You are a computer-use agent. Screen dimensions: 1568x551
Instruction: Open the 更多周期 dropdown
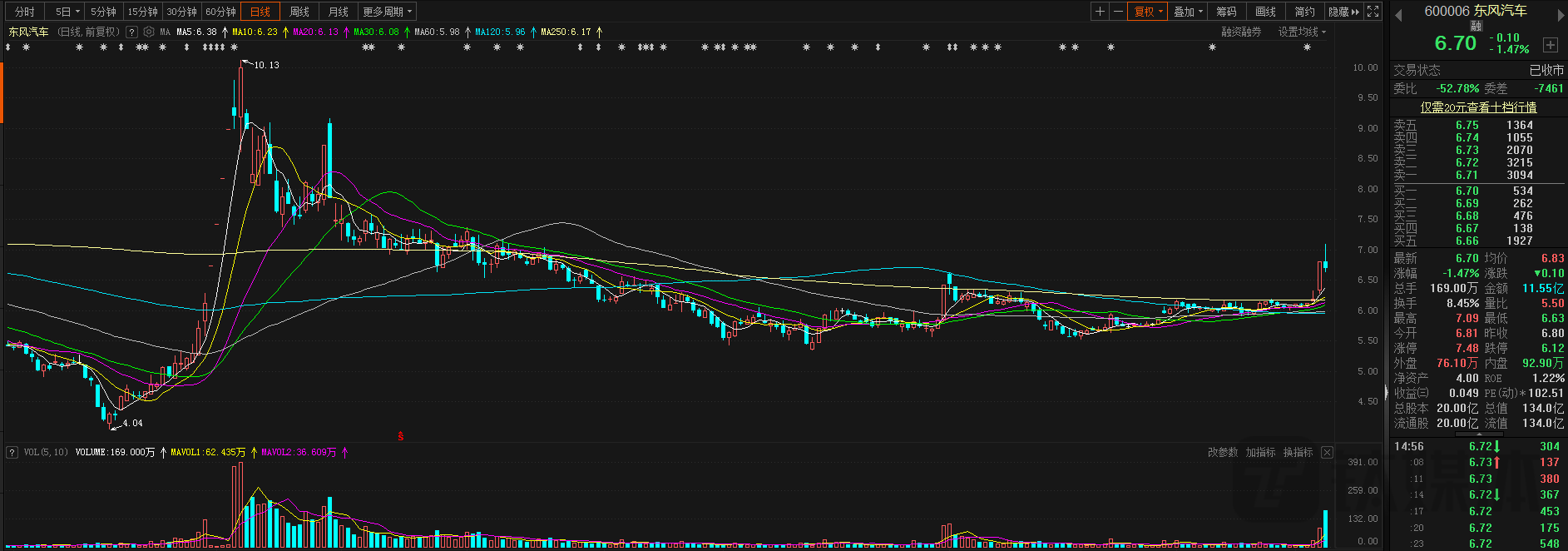tap(387, 12)
